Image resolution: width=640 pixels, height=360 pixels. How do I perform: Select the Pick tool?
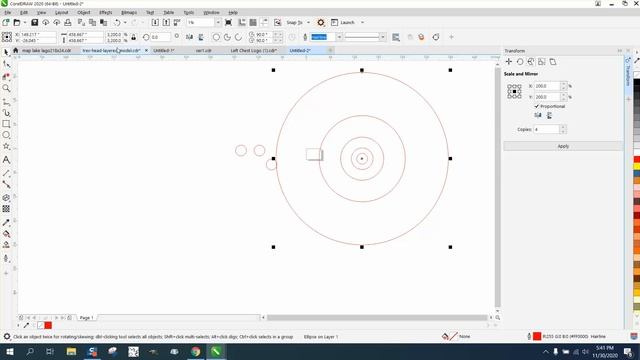coord(6,52)
